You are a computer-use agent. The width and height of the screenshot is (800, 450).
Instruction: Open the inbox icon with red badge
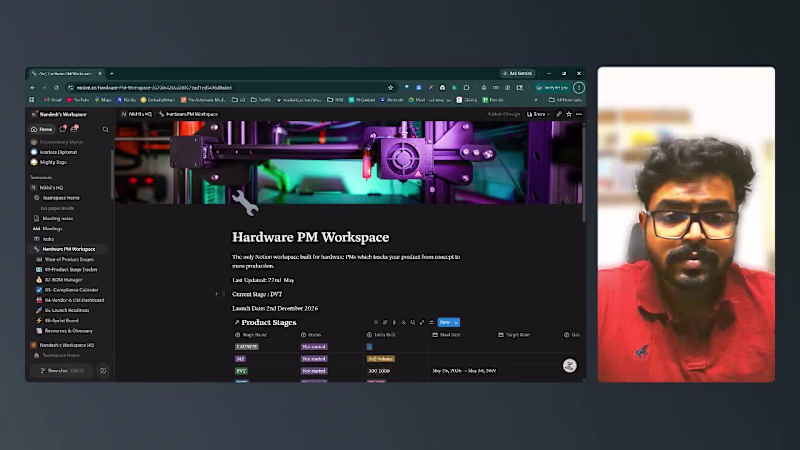click(74, 129)
